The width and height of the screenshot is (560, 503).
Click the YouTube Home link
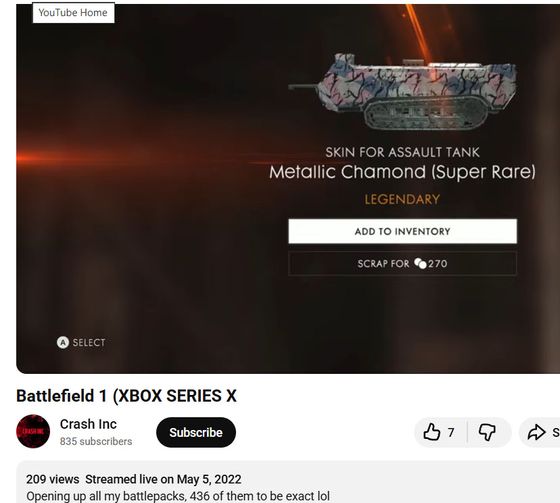[73, 13]
